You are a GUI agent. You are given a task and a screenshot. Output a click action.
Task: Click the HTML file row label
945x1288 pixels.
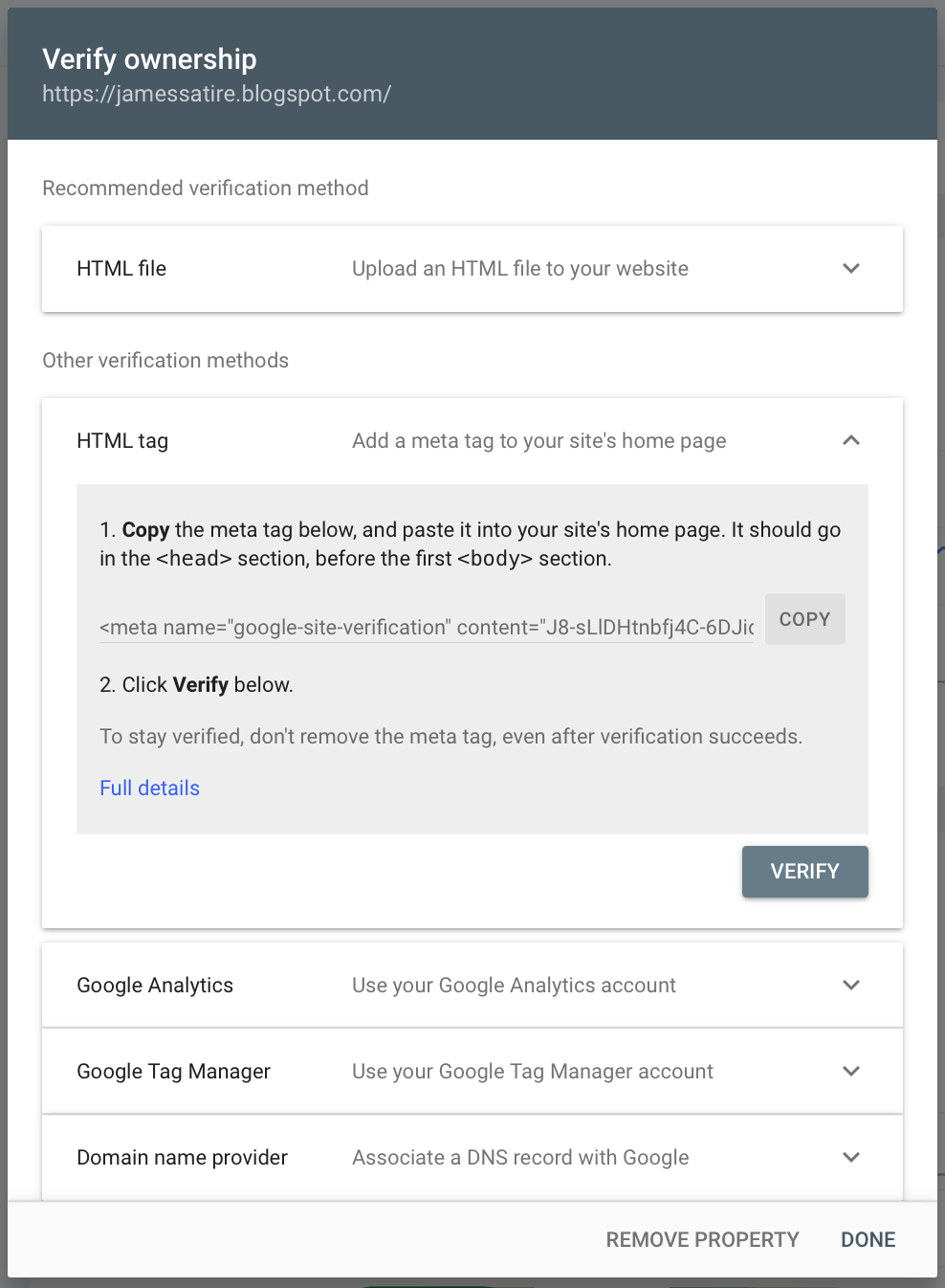point(121,269)
